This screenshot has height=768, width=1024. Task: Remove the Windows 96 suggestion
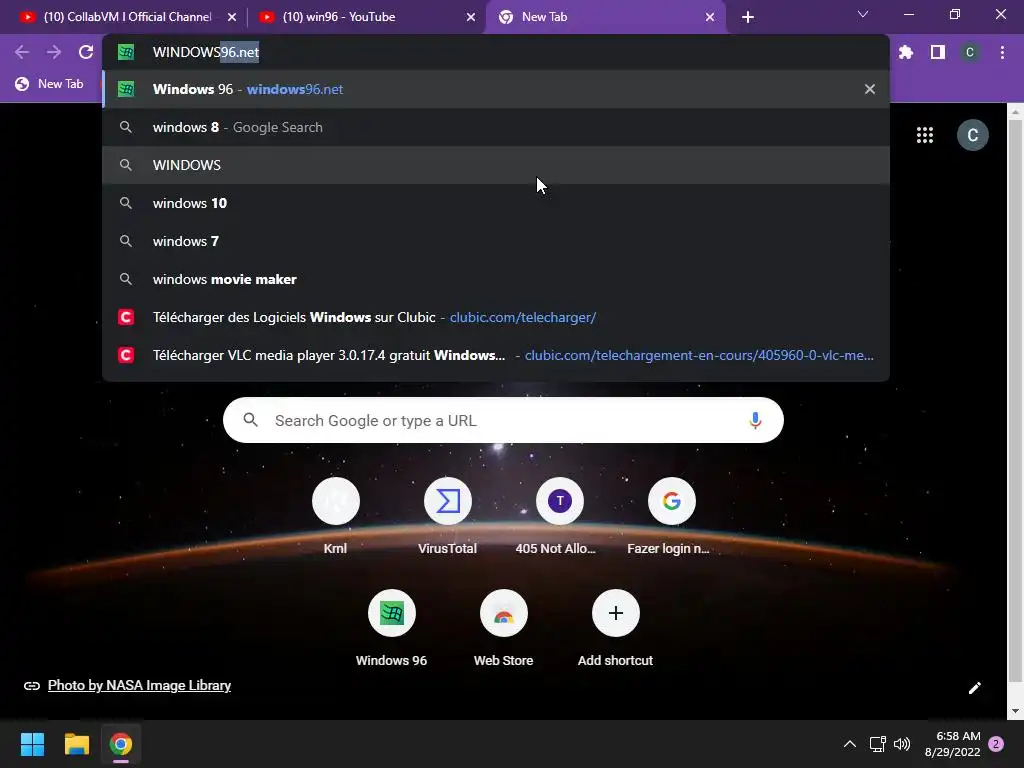click(x=870, y=89)
